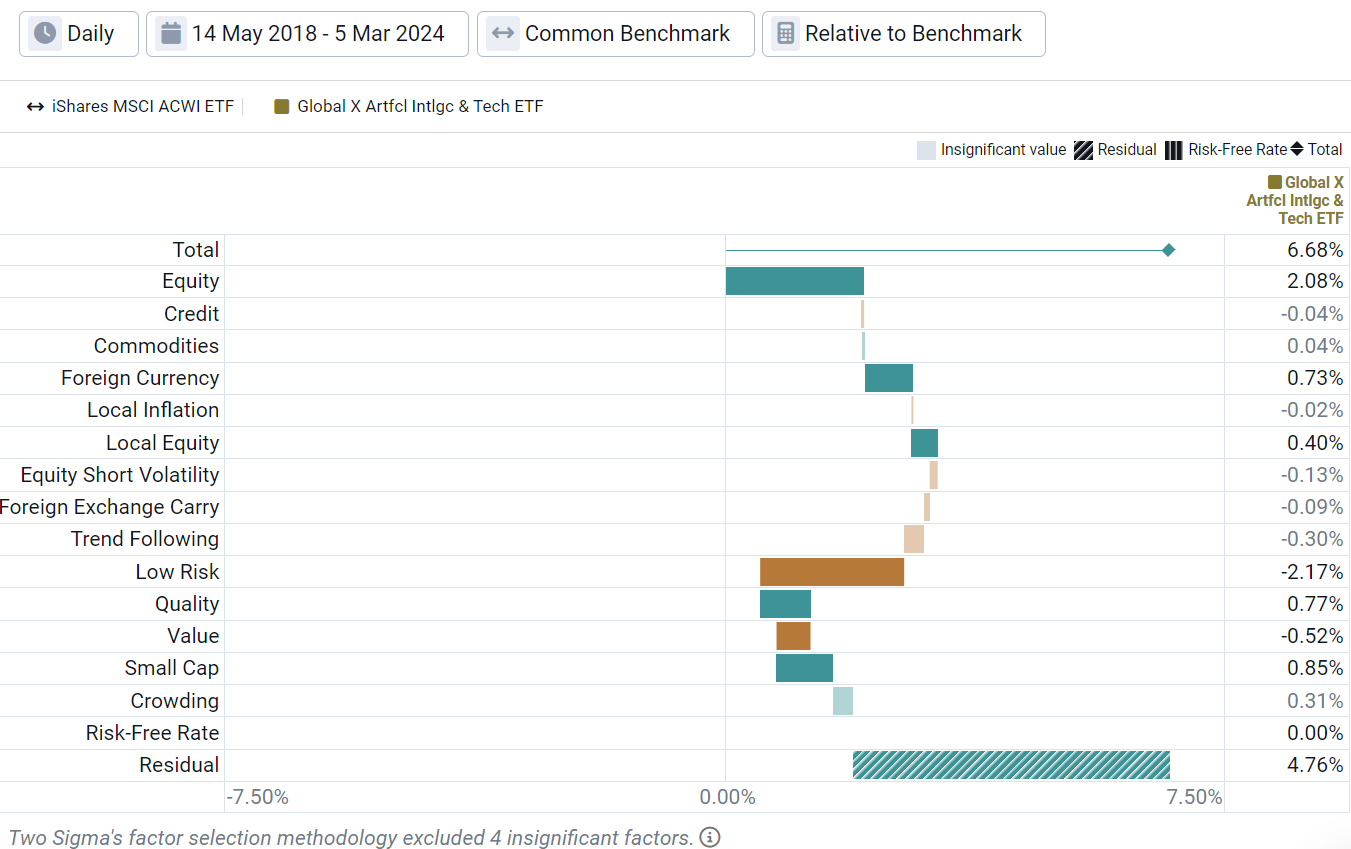
Task: Toggle the iShares MSCI ACWI ETF series
Action: 137,106
